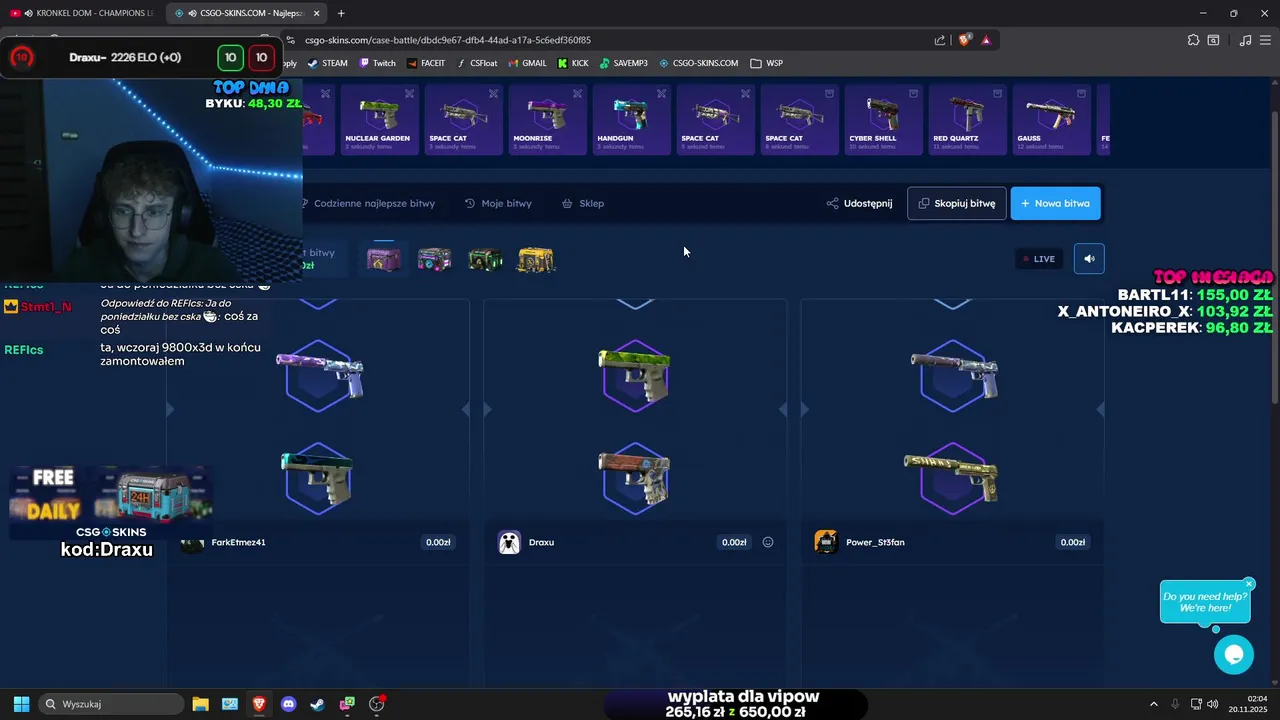This screenshot has height=720, width=1280.
Task: Select the purple case icon in battle row
Action: tap(384, 260)
